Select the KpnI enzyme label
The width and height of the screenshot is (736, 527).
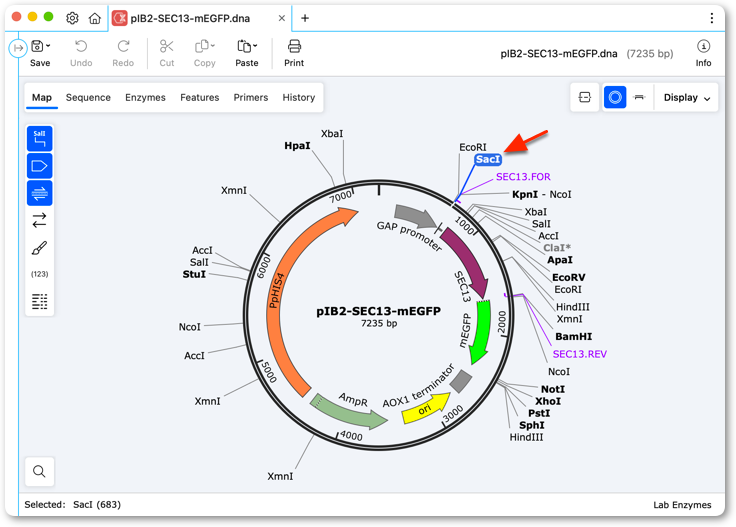click(525, 194)
